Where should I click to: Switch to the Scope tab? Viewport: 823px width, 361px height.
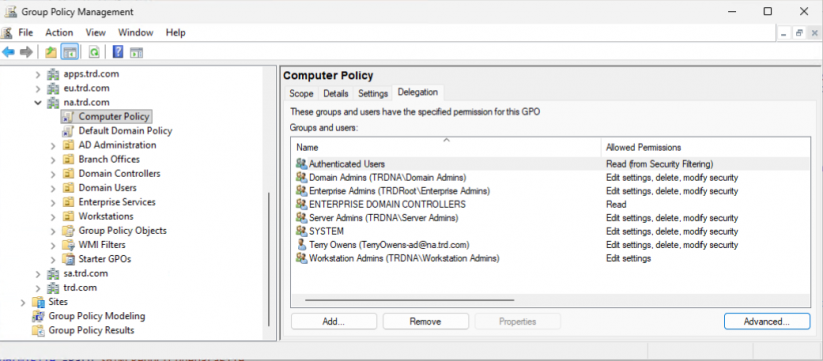pos(301,93)
